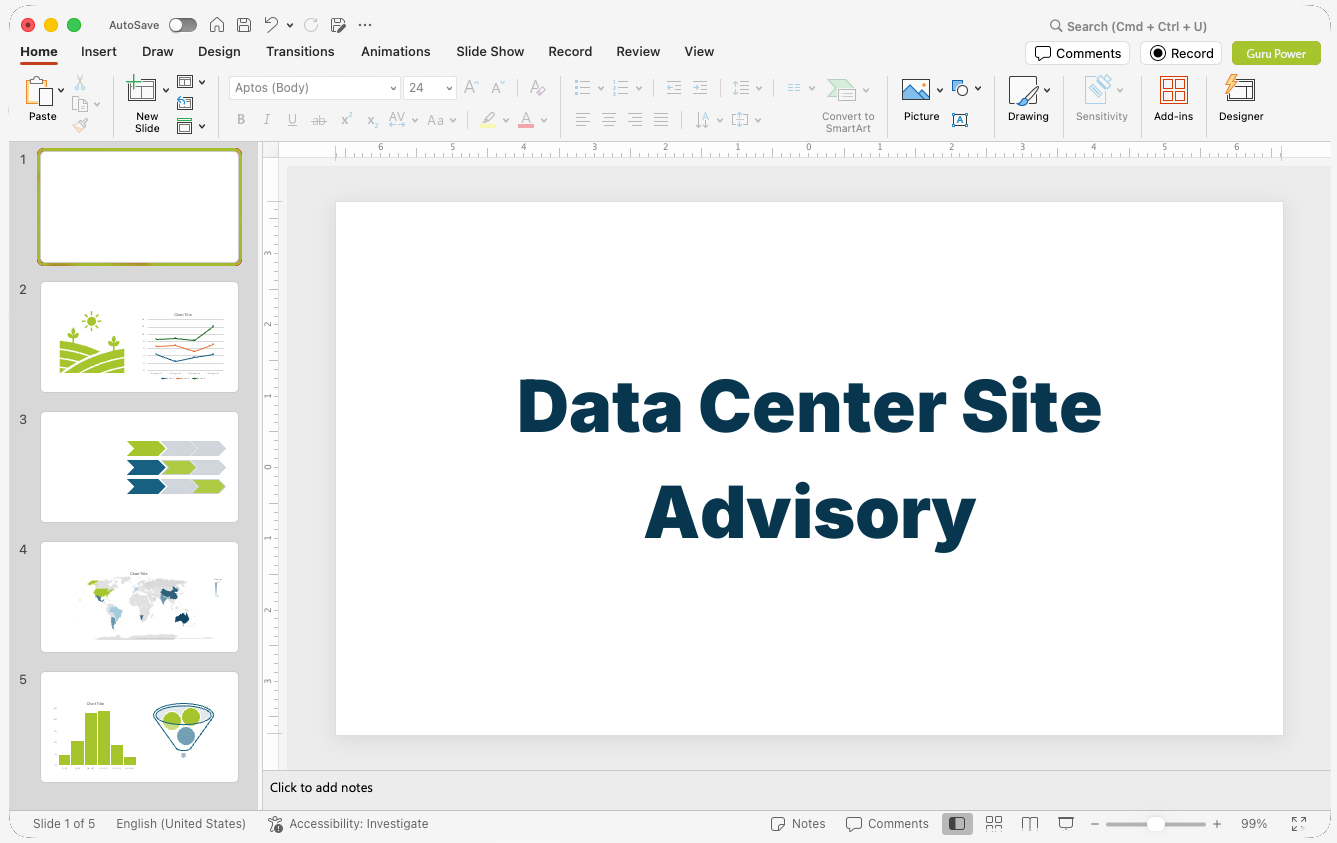Open the Slide Show tab
Image resolution: width=1337 pixels, height=843 pixels.
click(490, 52)
